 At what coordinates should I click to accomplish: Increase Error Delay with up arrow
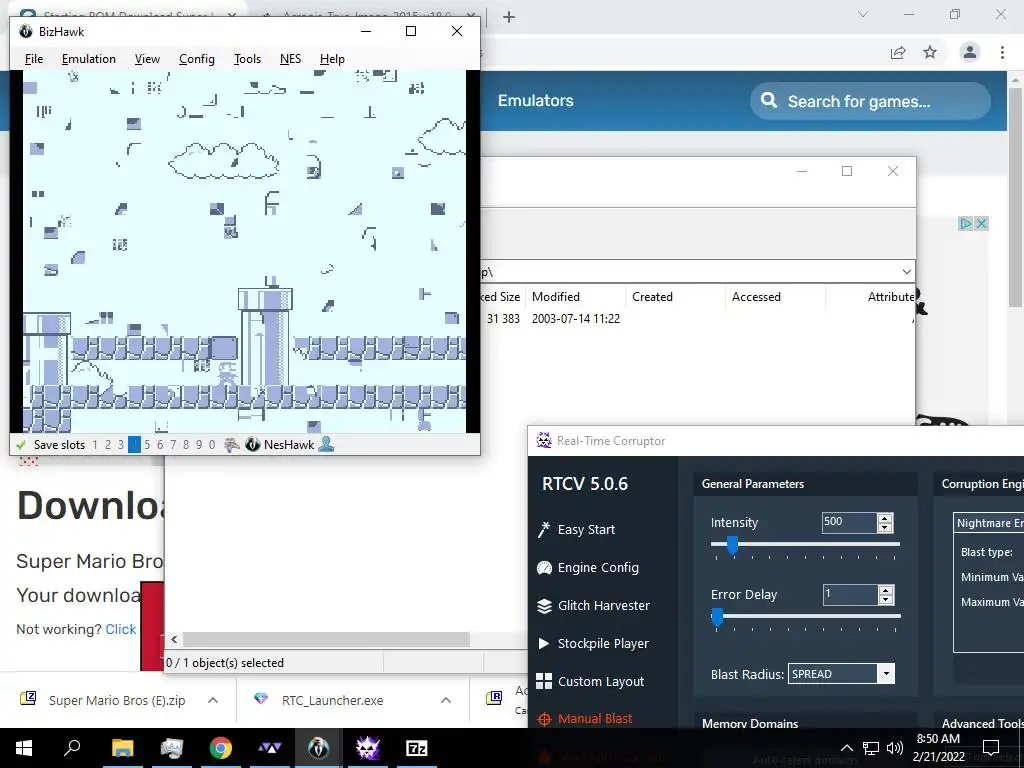tap(886, 590)
